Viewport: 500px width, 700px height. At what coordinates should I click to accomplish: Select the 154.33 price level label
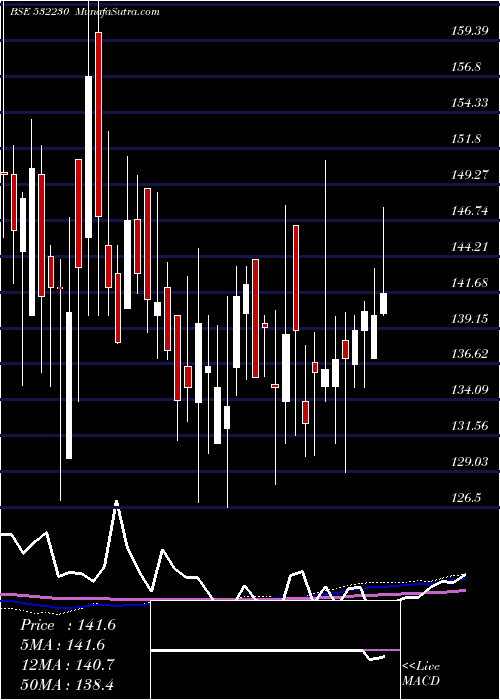pyautogui.click(x=469, y=103)
